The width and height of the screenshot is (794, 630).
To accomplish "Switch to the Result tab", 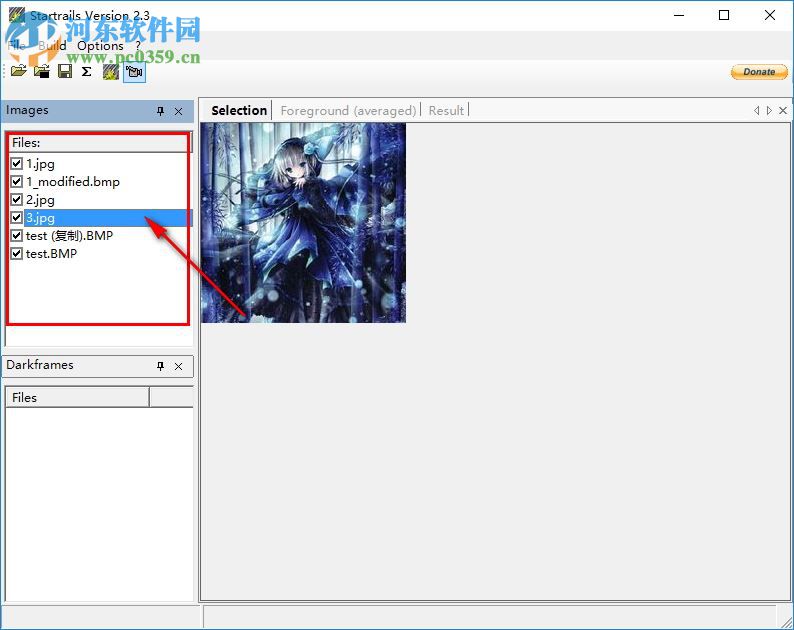I will [446, 110].
